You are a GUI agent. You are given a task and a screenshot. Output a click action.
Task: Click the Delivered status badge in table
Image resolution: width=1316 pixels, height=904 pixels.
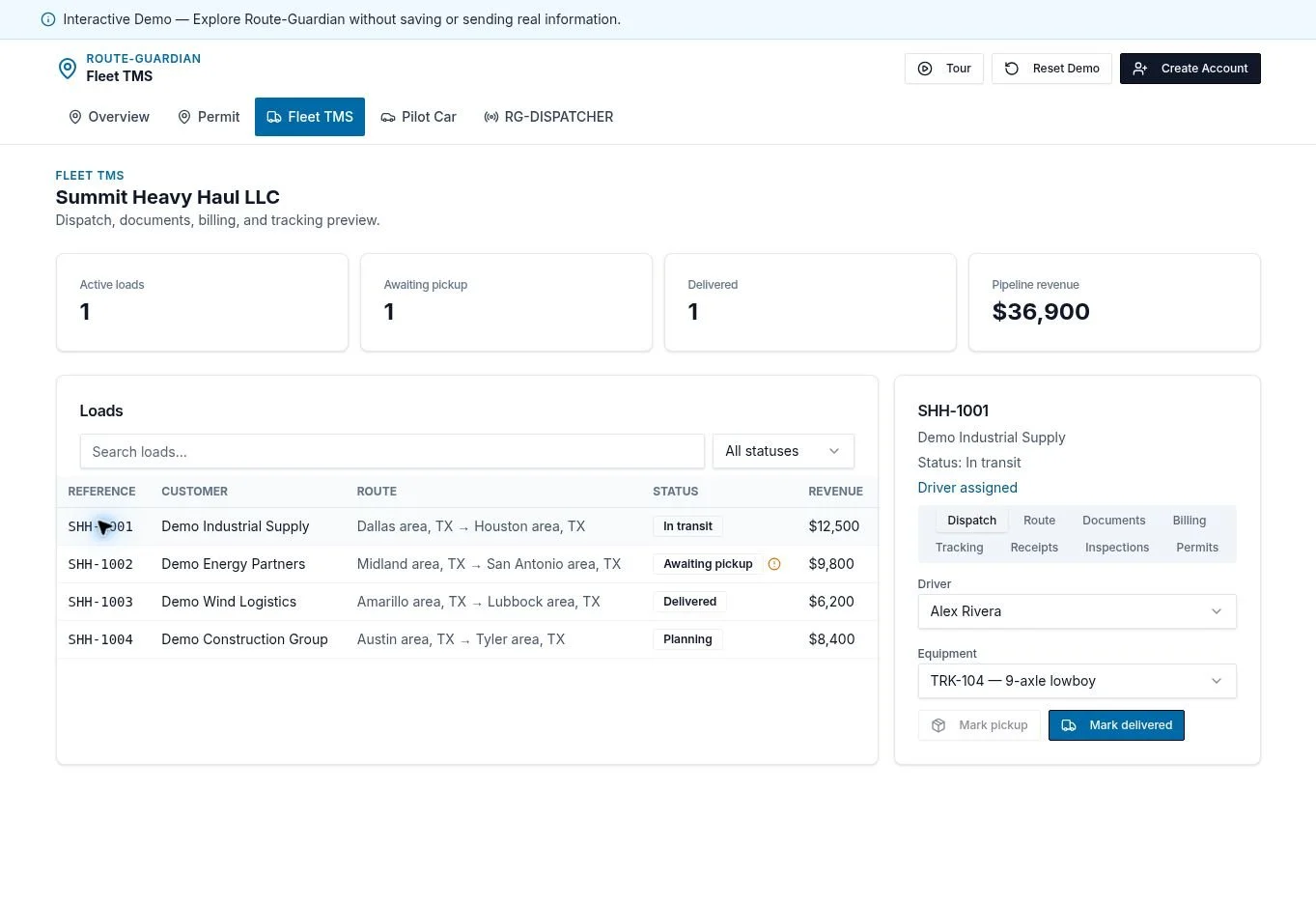[689, 602]
